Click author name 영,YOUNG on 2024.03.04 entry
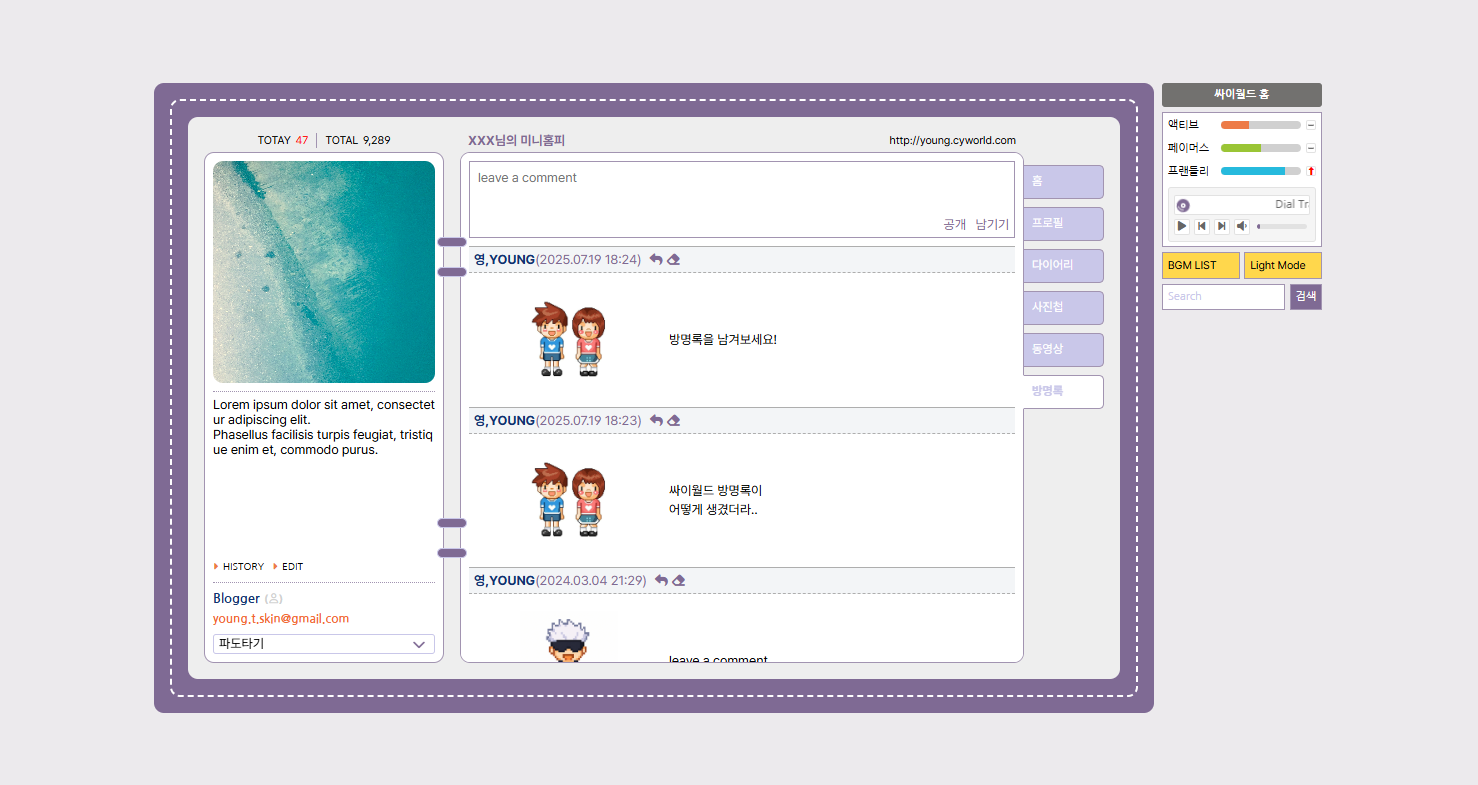Screen dimensions: 1478x785 [x=505, y=581]
